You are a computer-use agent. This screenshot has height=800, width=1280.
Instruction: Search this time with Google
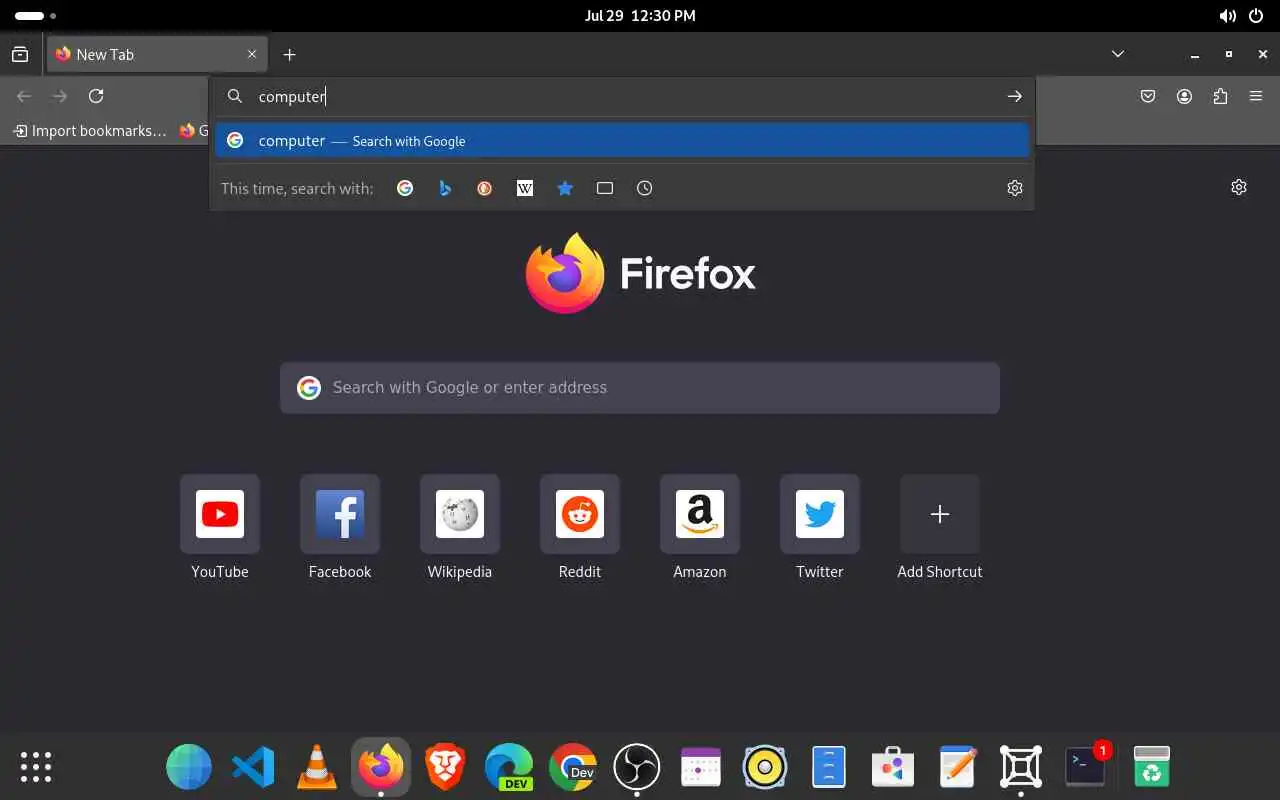[x=405, y=188]
